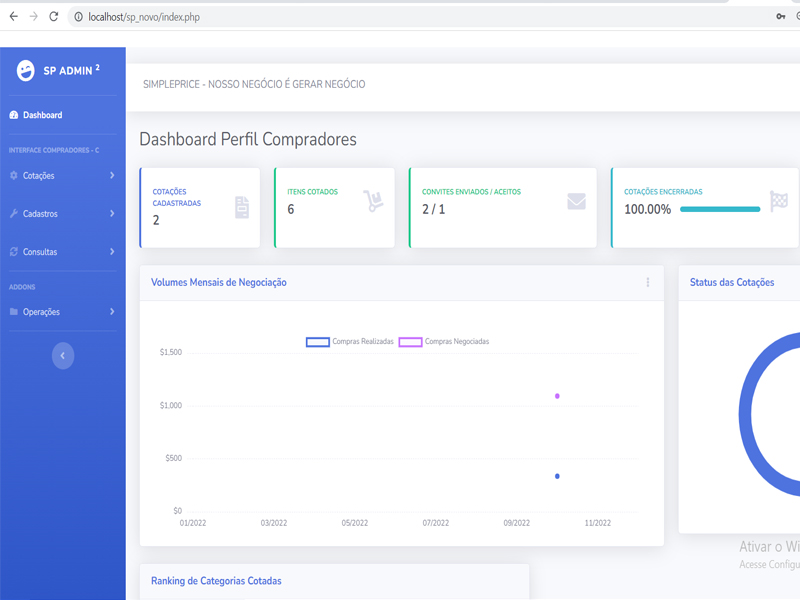The width and height of the screenshot is (800, 600).
Task: Click the Ranking de Categorias Cotadas heading
Action: 216,581
